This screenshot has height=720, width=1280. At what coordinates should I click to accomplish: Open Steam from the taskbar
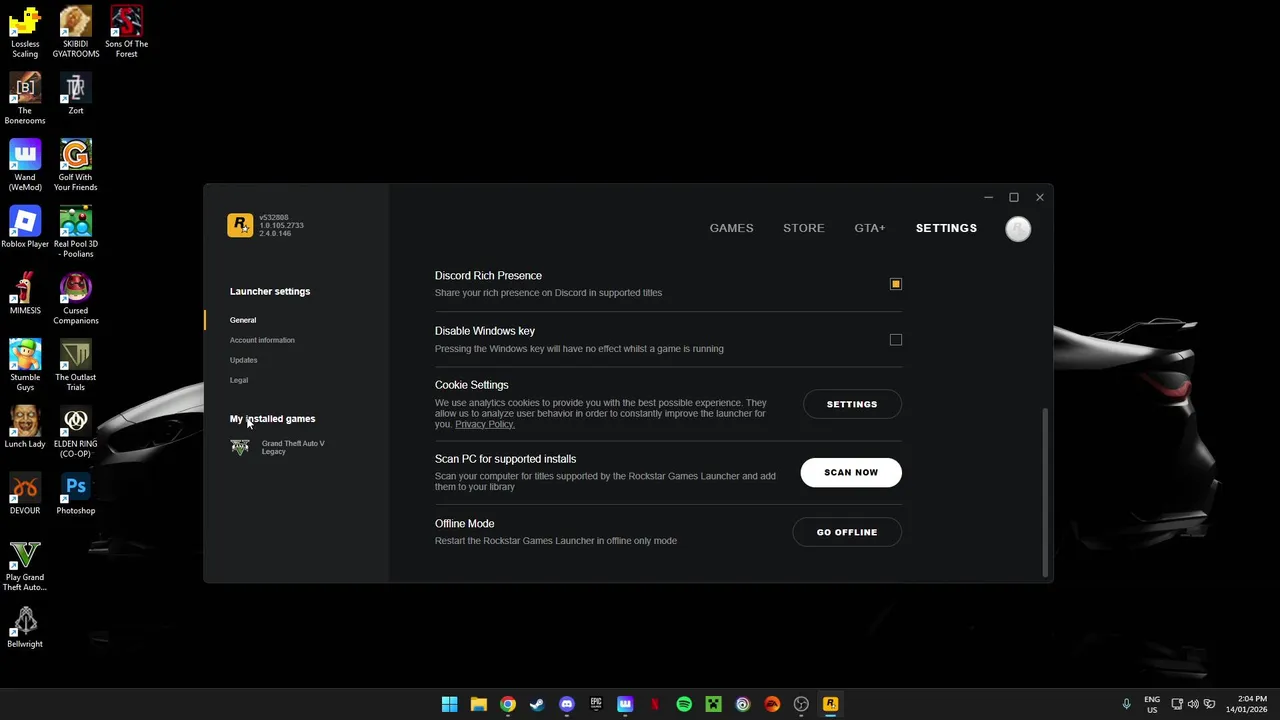point(537,704)
